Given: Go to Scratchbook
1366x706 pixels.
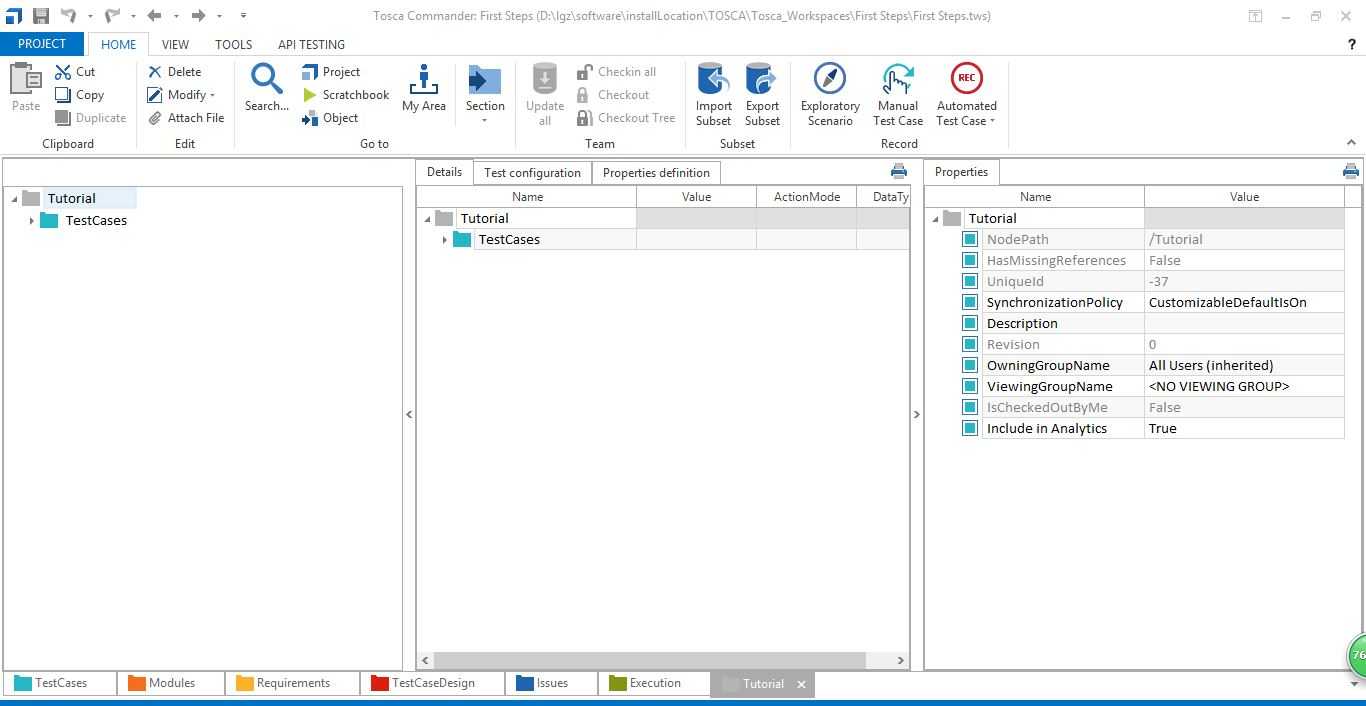Looking at the screenshot, I should (346, 95).
